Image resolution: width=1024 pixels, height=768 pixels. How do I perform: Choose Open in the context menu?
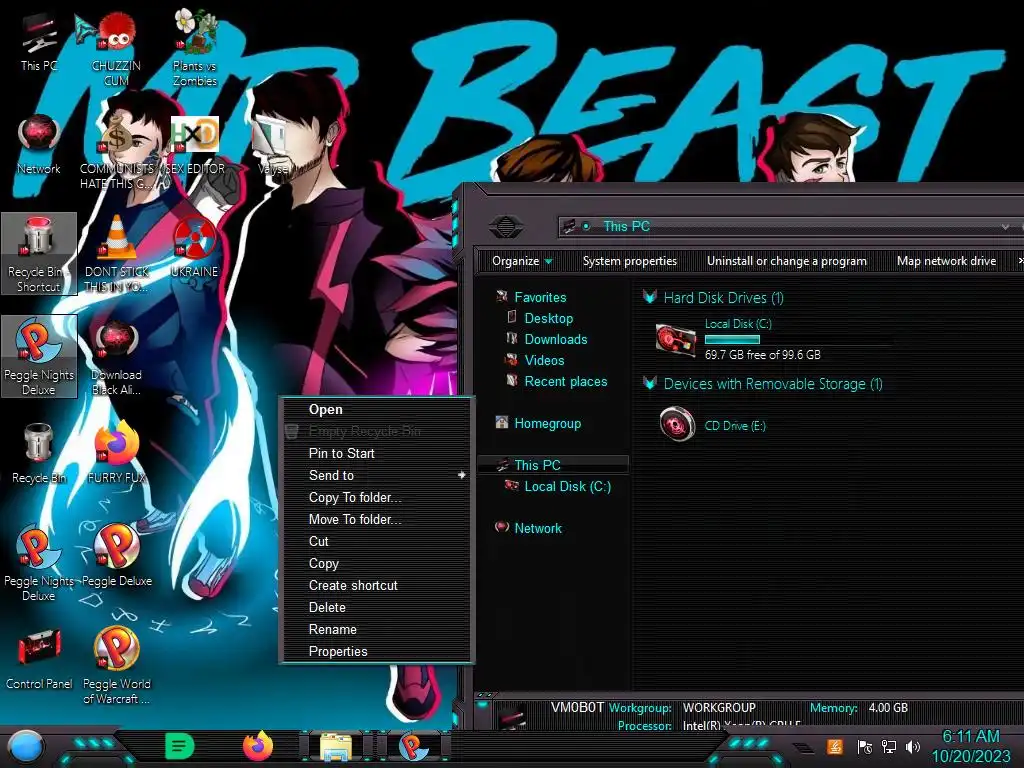[377, 409]
